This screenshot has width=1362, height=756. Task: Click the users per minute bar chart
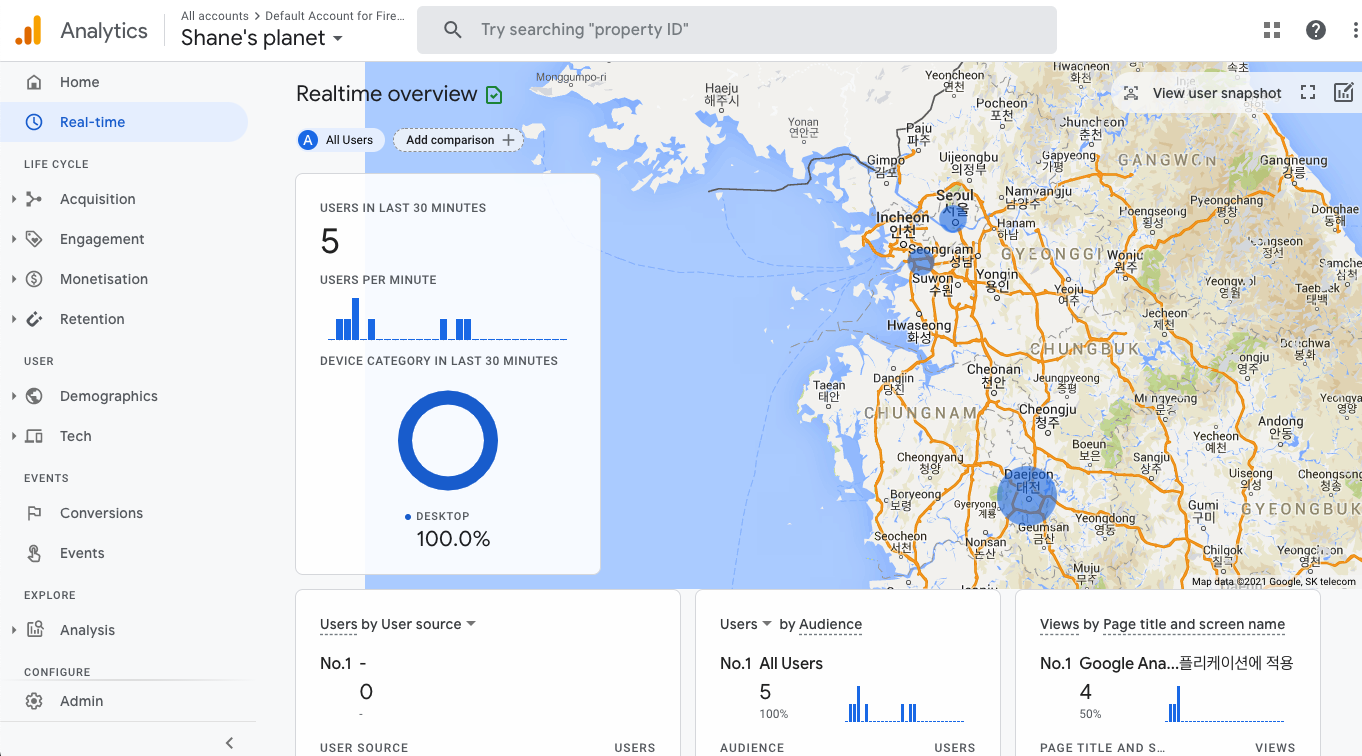pos(448,319)
